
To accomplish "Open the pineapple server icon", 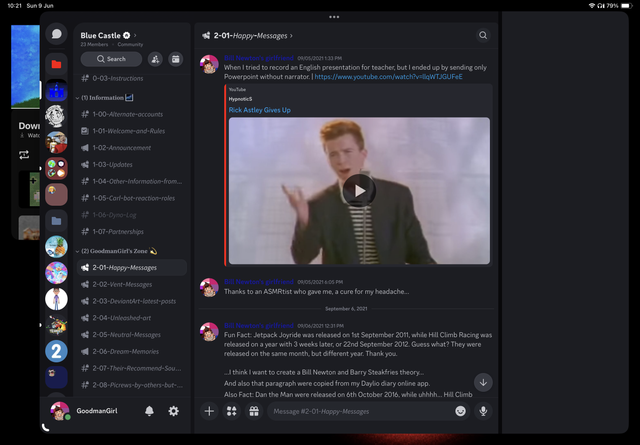I will click(x=56, y=247).
